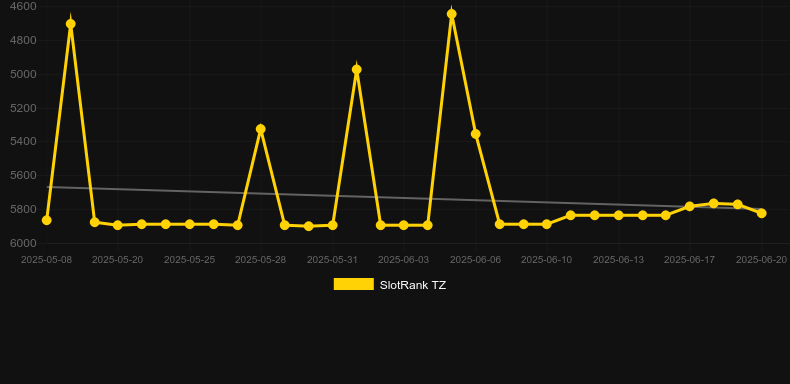Click the data point right after 2025-06-10
Screen dimensions: 790x384
pos(570,215)
